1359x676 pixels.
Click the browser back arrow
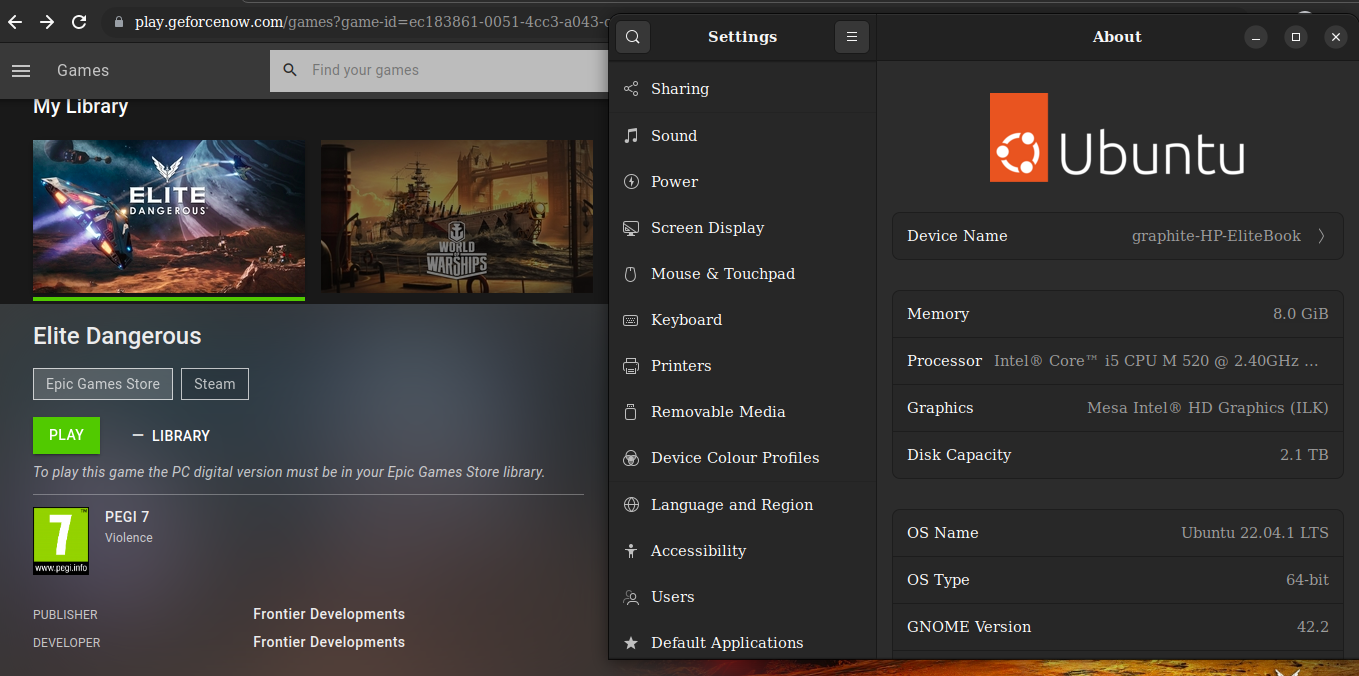(x=15, y=21)
